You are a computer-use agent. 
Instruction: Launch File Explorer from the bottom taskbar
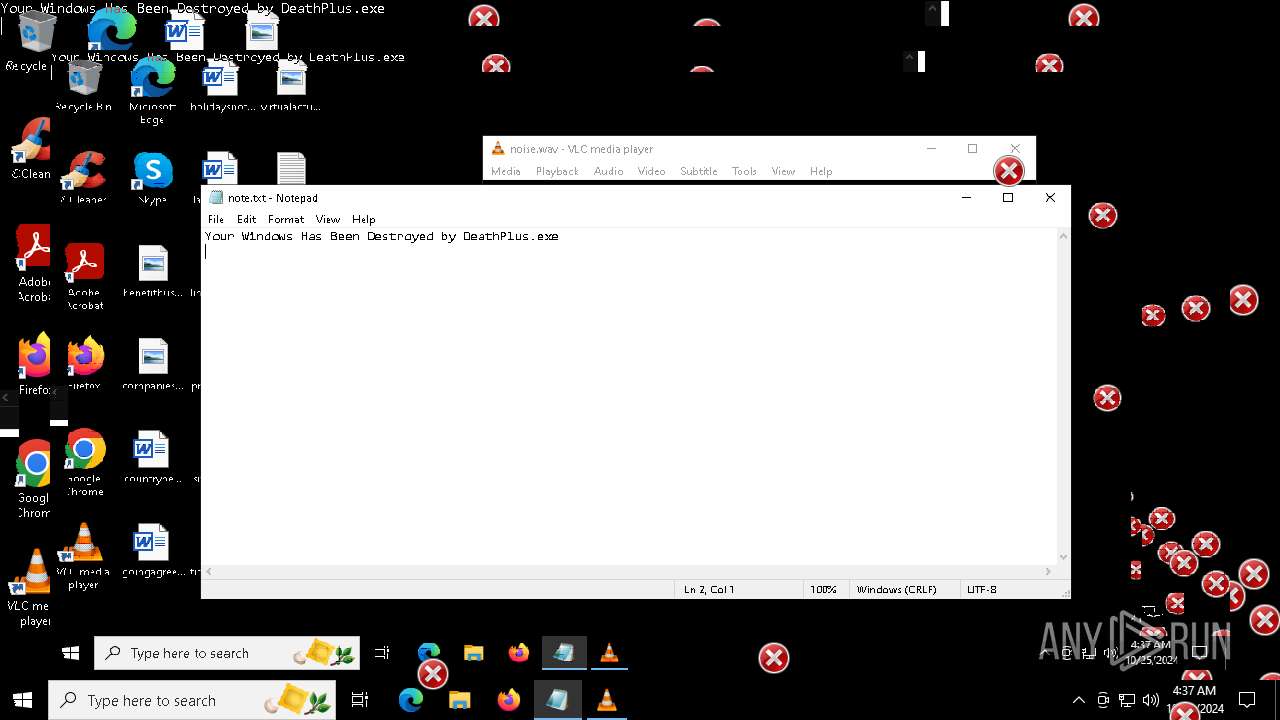pos(459,700)
